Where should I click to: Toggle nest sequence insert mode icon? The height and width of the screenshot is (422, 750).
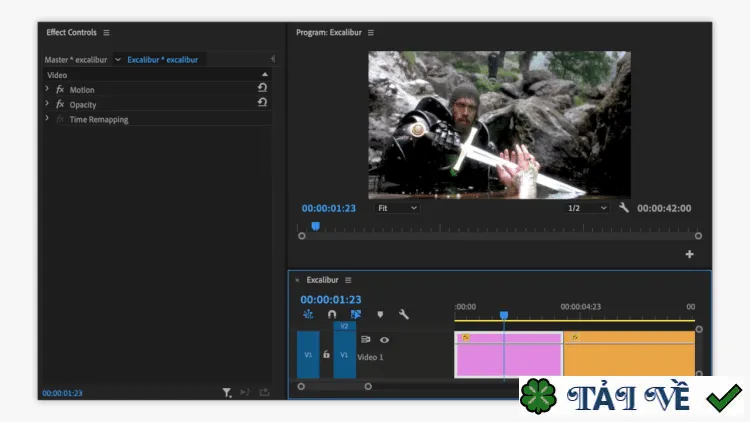coord(308,314)
